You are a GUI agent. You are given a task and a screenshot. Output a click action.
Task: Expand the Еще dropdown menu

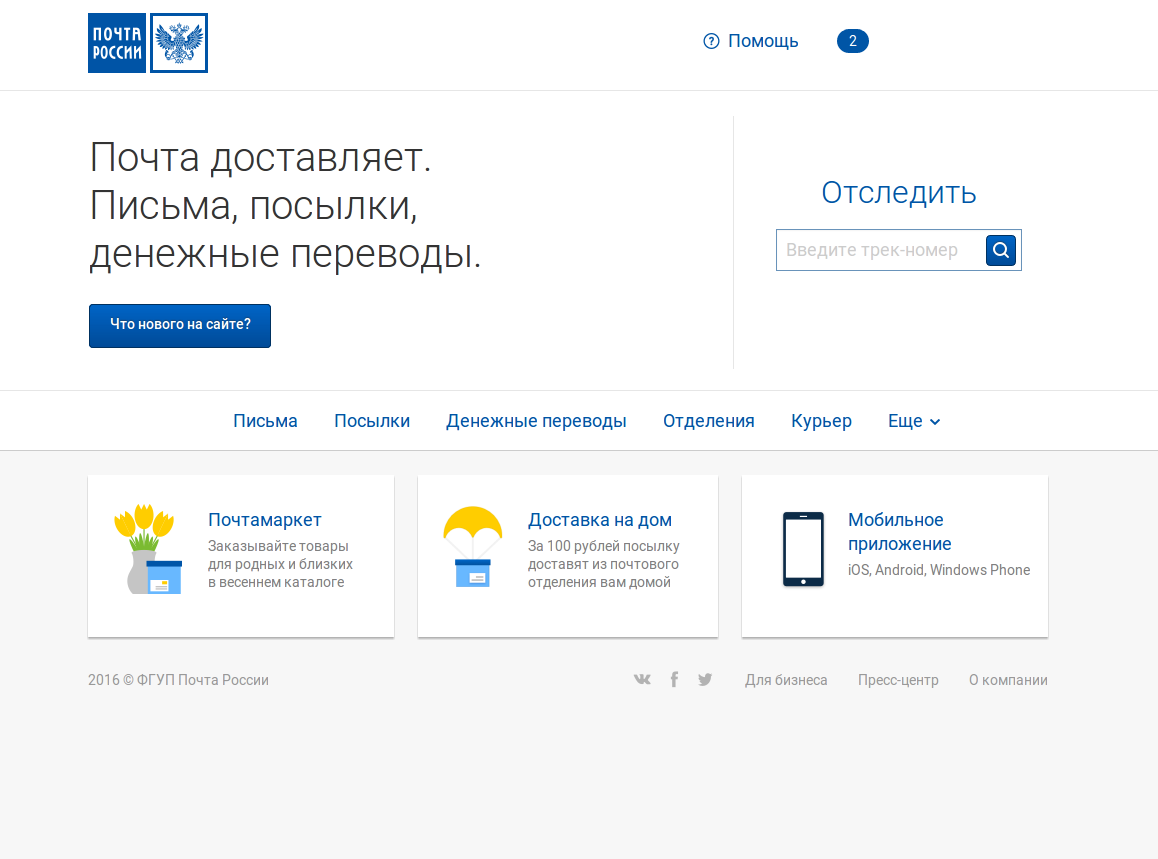point(914,421)
